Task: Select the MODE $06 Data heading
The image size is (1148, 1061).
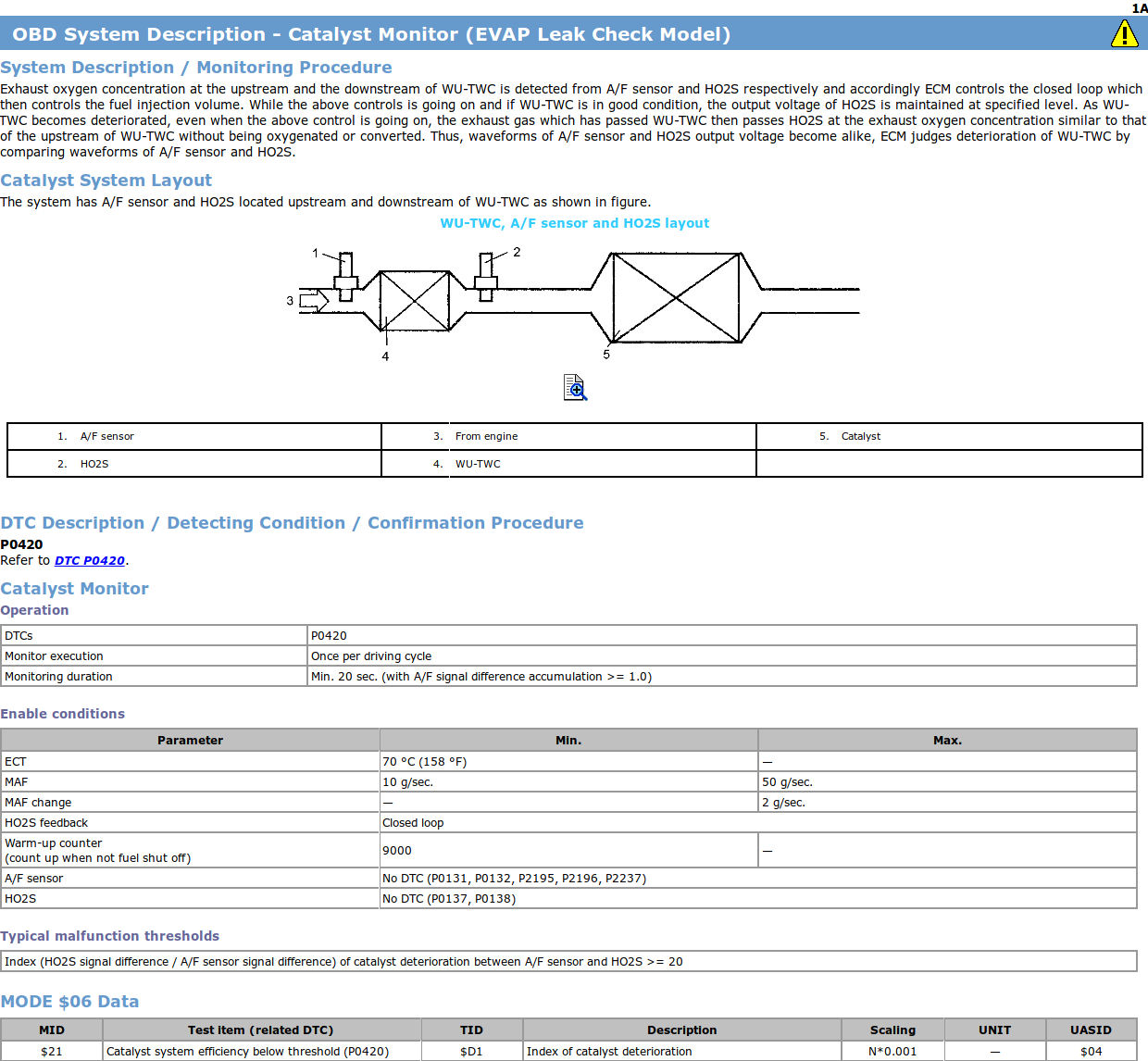Action: (69, 1001)
